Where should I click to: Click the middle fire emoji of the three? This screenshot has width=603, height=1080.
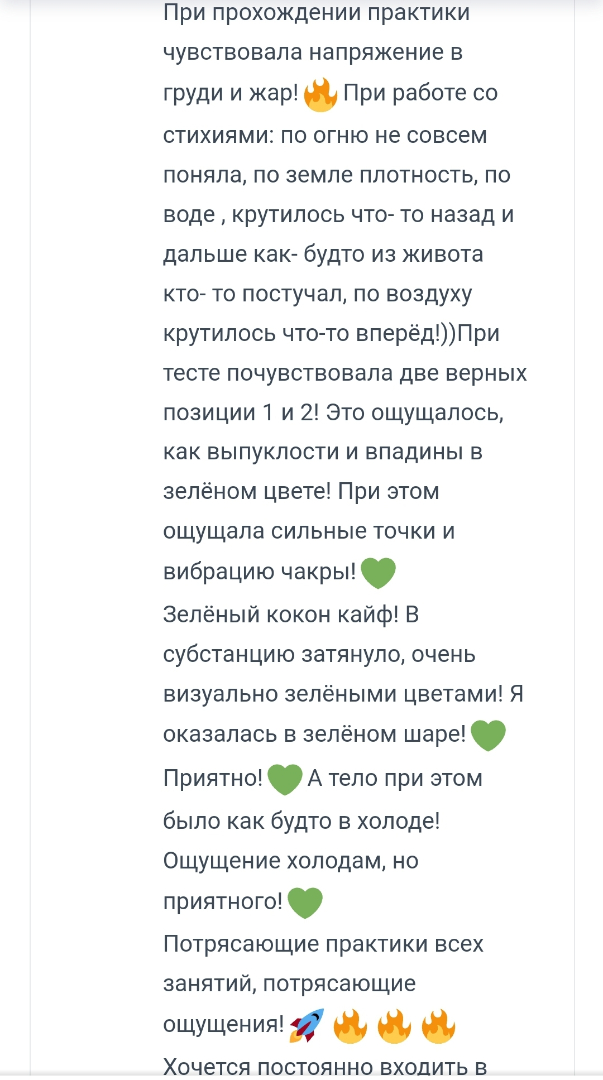coord(394,1025)
